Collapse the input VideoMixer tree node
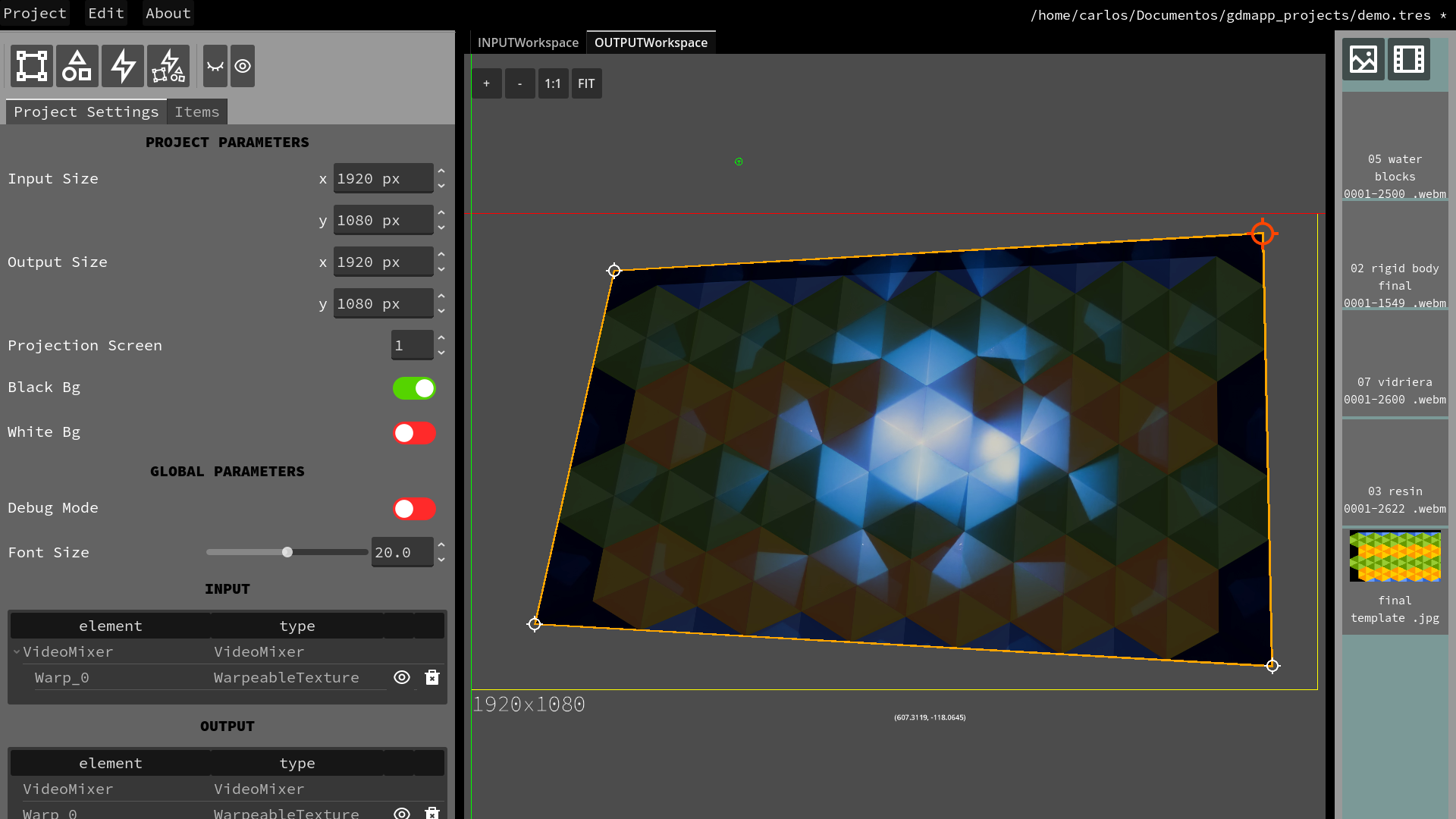 [17, 652]
